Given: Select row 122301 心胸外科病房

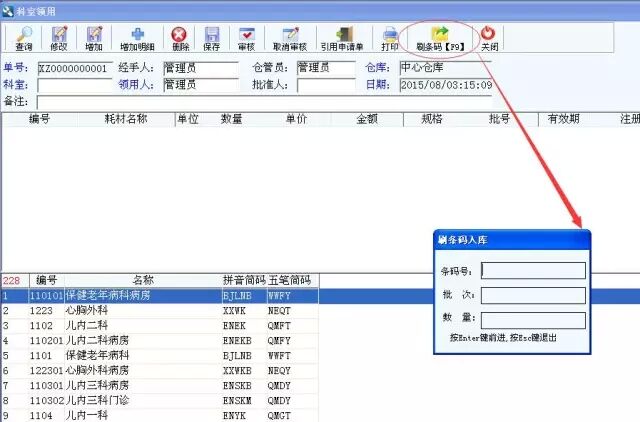Looking at the screenshot, I should [x=160, y=371].
